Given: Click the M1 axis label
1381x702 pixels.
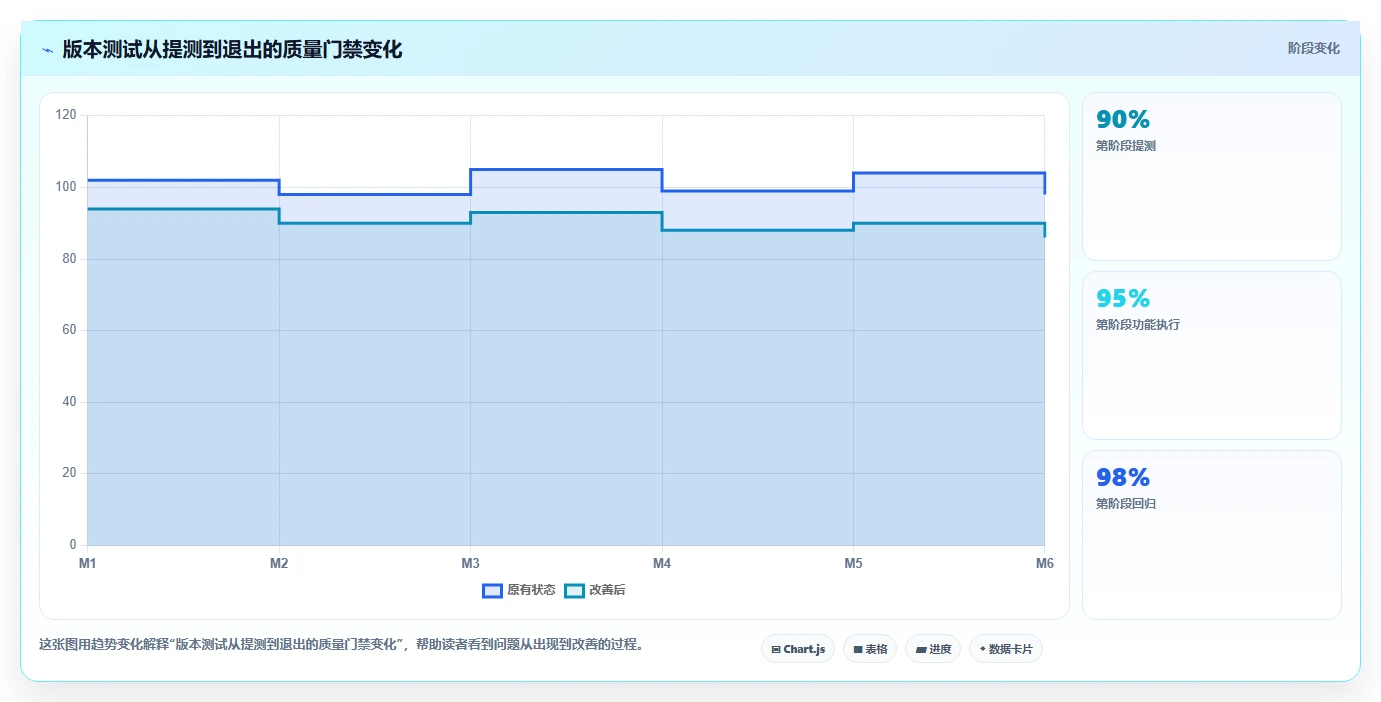Looking at the screenshot, I should [88, 564].
